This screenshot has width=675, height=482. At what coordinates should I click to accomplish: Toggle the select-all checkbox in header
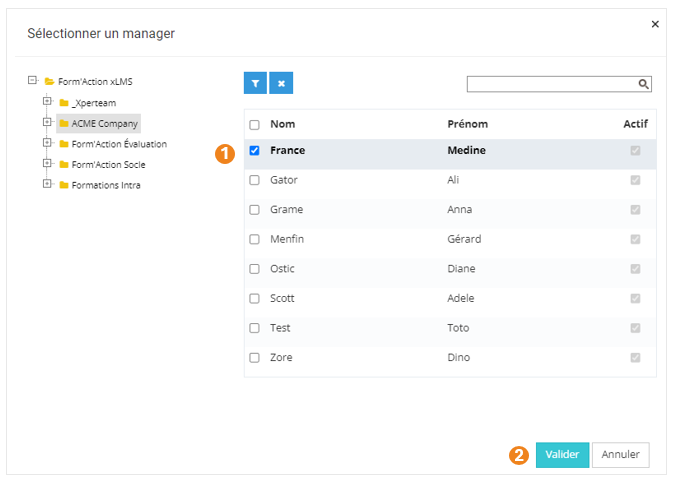coord(254,125)
